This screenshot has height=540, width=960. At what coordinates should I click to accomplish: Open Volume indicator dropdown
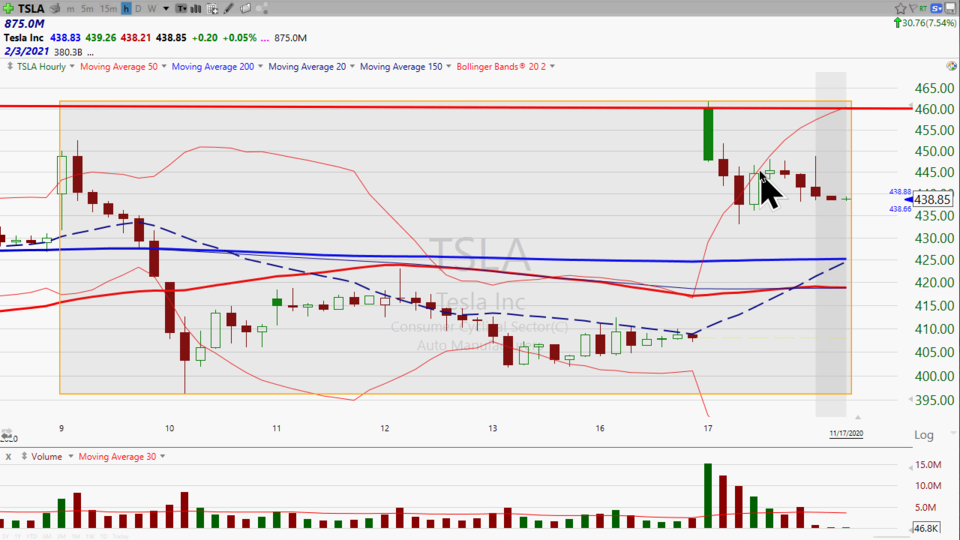click(x=70, y=456)
